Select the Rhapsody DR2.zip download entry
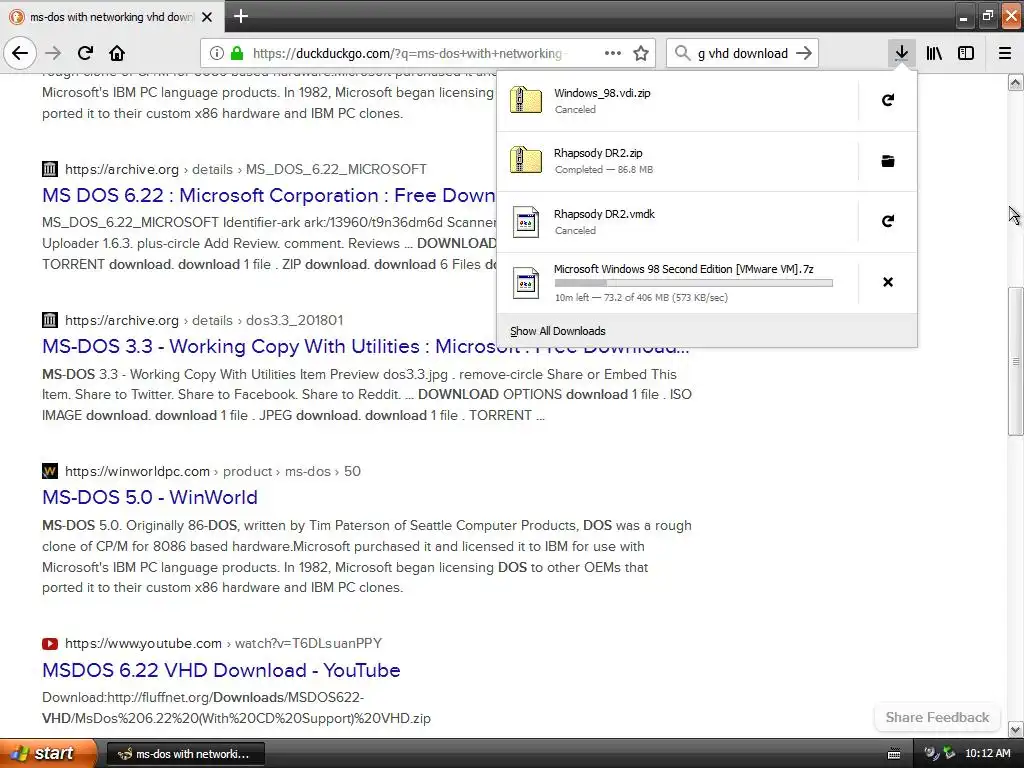Viewport: 1024px width, 768px height. tap(677, 161)
